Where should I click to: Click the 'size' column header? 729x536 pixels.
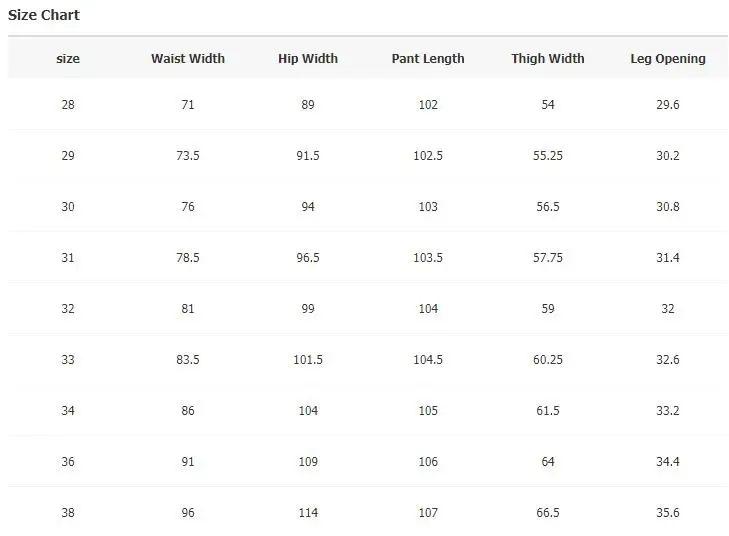click(x=68, y=59)
